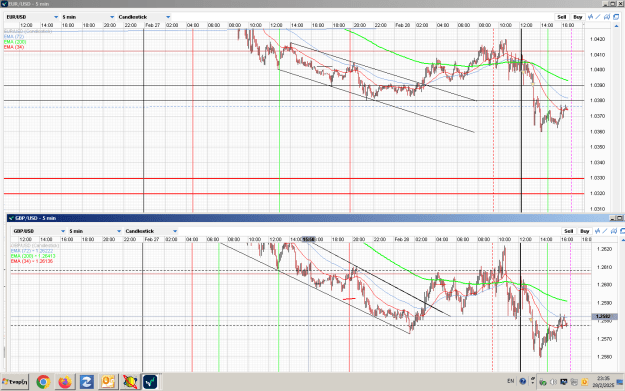Click the detach window icon in GBP/USD chart
The image size is (625, 391).
click(x=622, y=231)
